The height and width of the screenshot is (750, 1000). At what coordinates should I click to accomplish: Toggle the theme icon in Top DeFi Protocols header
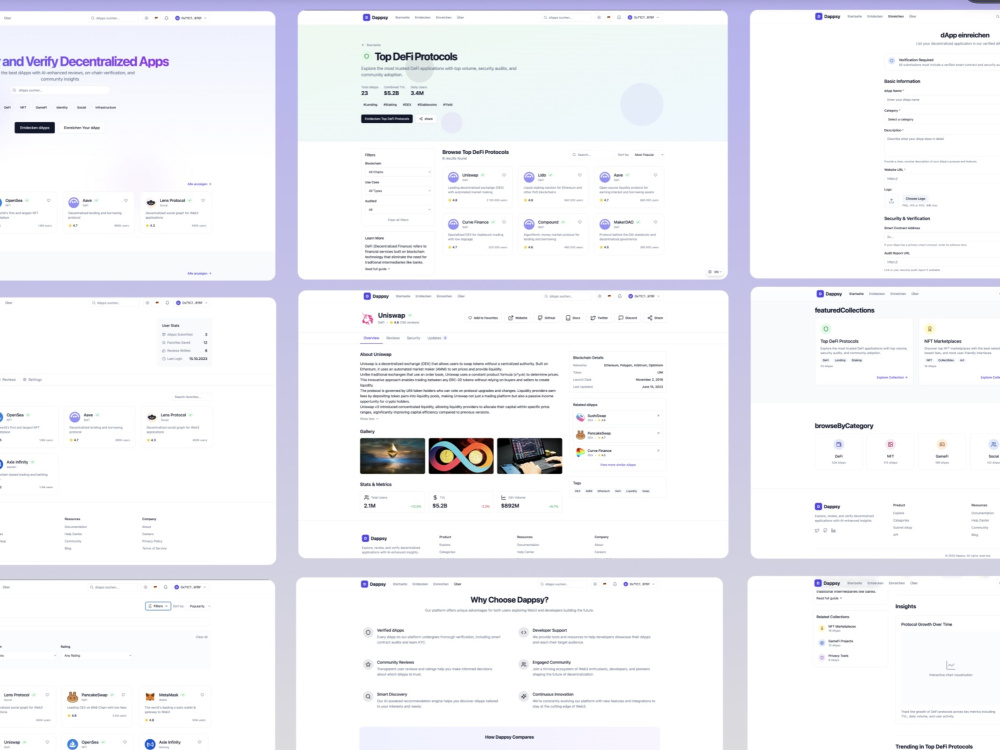coord(599,17)
